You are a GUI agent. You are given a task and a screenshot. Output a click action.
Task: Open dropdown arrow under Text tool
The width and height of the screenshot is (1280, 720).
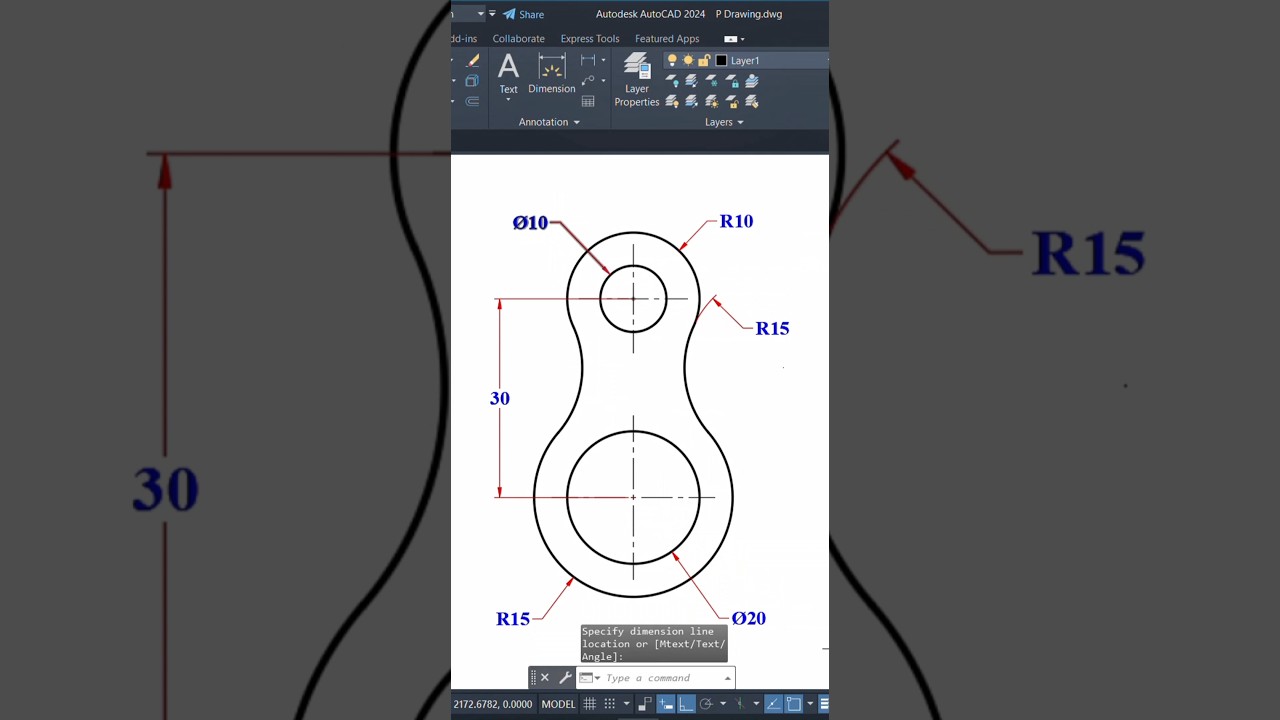tap(508, 100)
